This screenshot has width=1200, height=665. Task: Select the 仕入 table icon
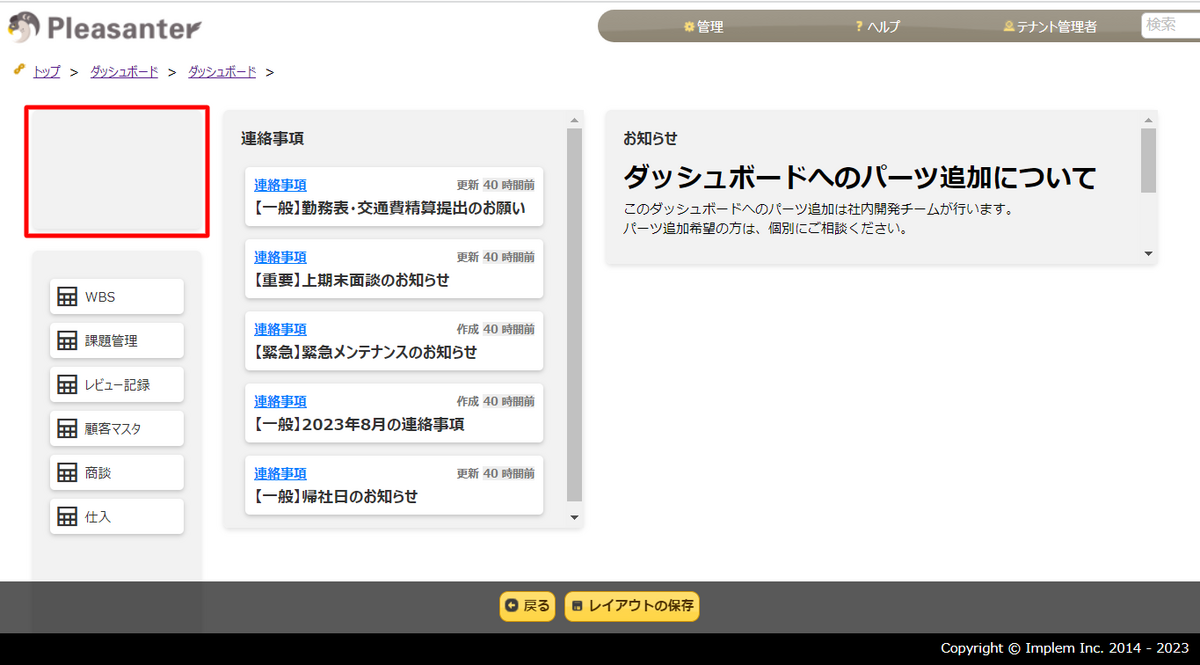click(x=65, y=516)
